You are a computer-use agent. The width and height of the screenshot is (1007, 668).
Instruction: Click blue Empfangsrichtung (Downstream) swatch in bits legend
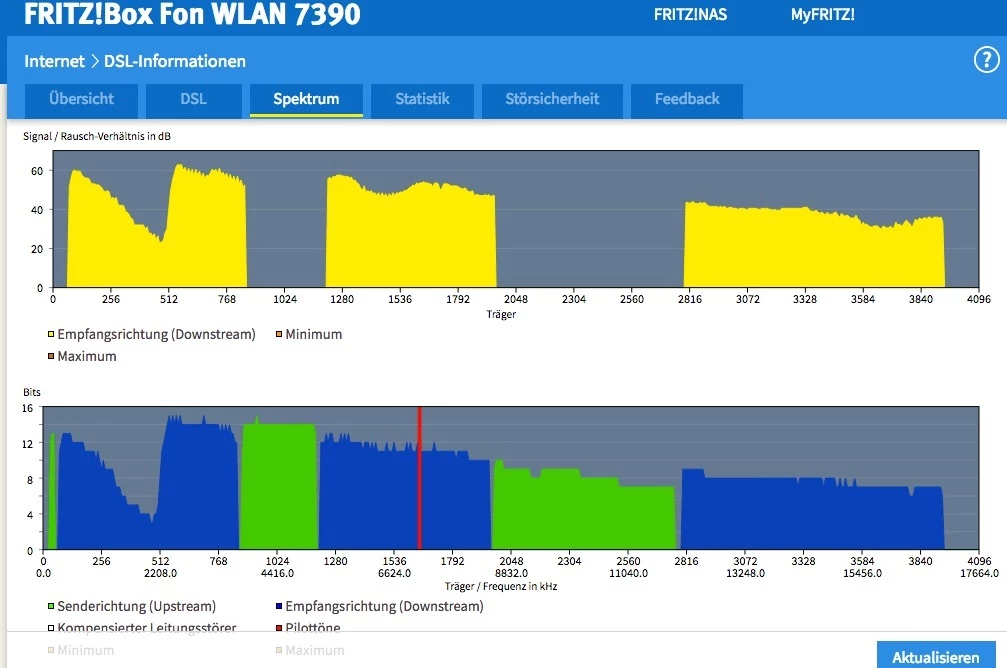point(279,606)
